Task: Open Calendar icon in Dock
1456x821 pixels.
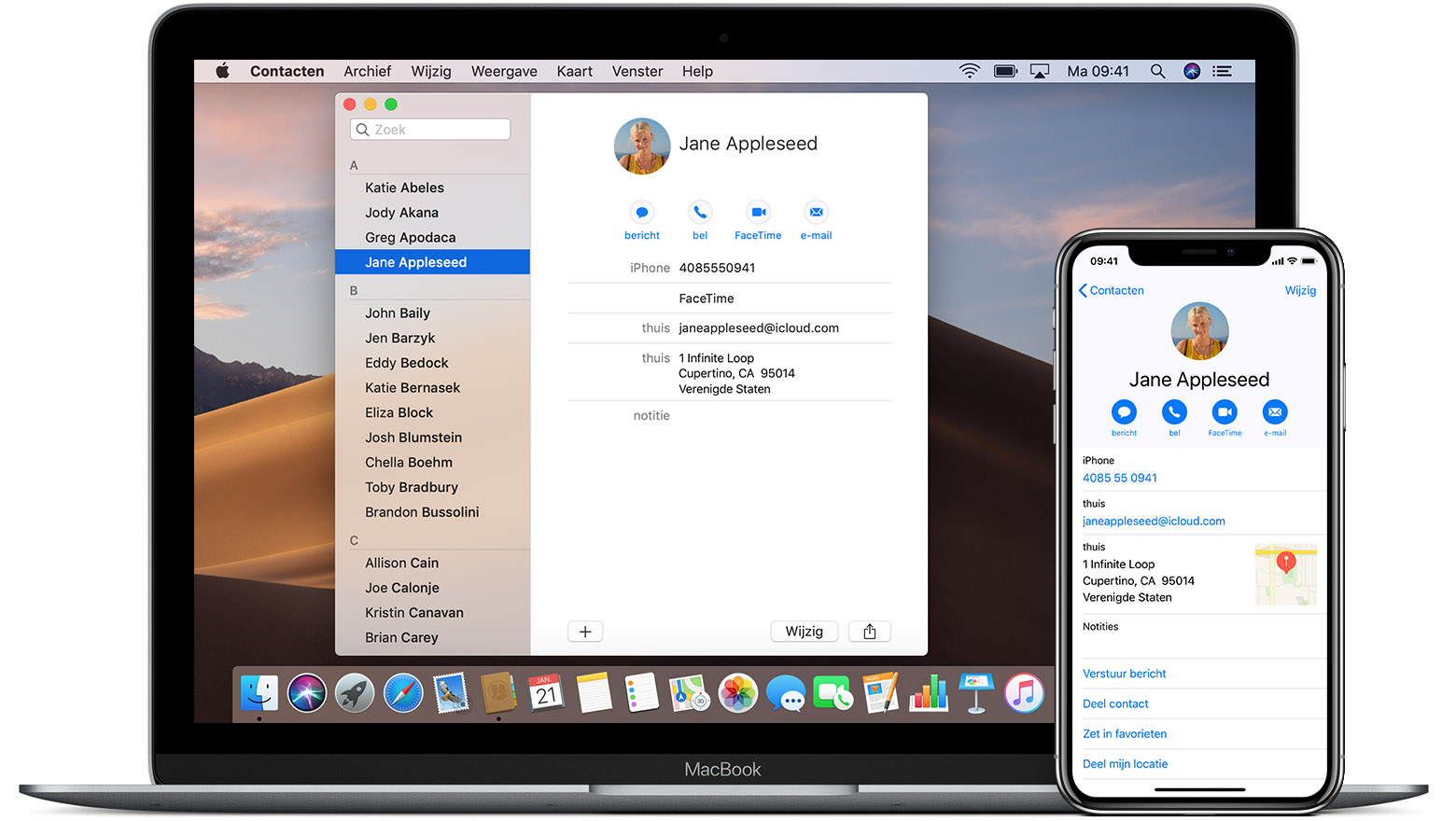Action: pyautogui.click(x=547, y=693)
